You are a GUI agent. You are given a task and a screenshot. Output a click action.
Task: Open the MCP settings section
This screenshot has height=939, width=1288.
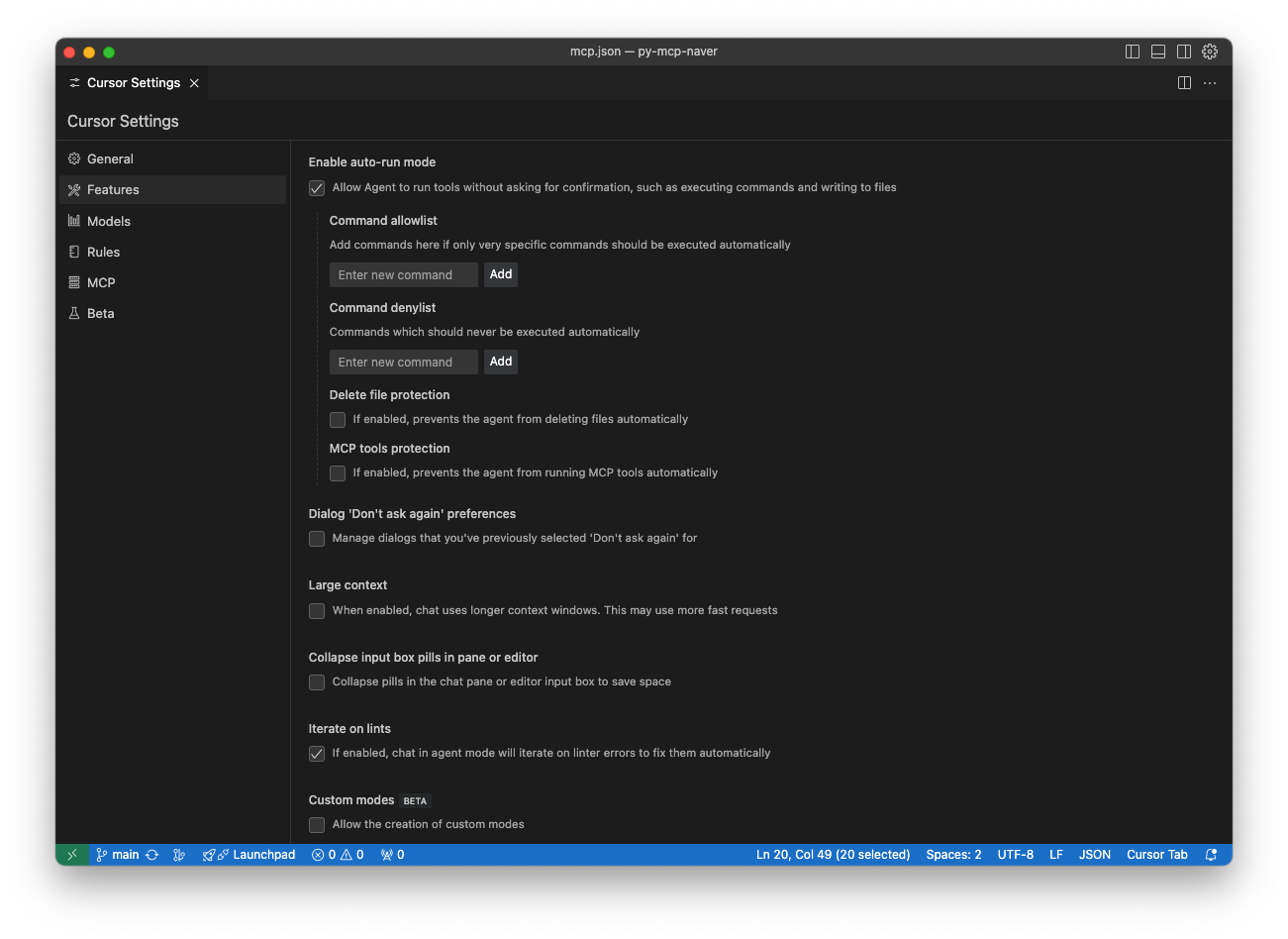[x=172, y=282]
